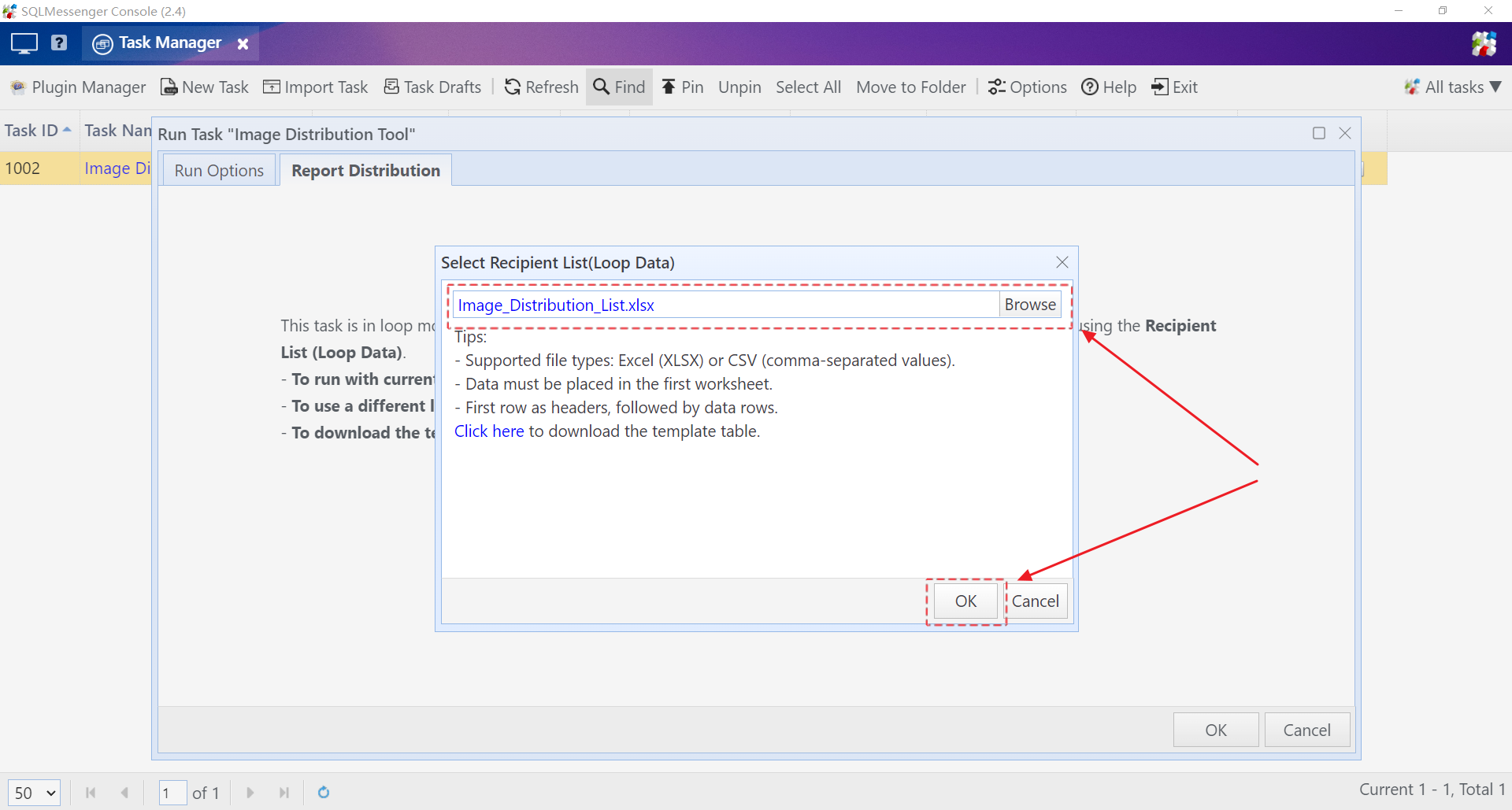Open the Options toolbar item
The width and height of the screenshot is (1512, 810).
[x=1028, y=87]
